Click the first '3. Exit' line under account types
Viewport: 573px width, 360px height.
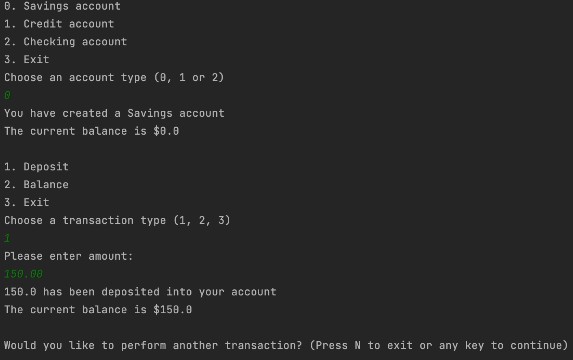(27, 59)
